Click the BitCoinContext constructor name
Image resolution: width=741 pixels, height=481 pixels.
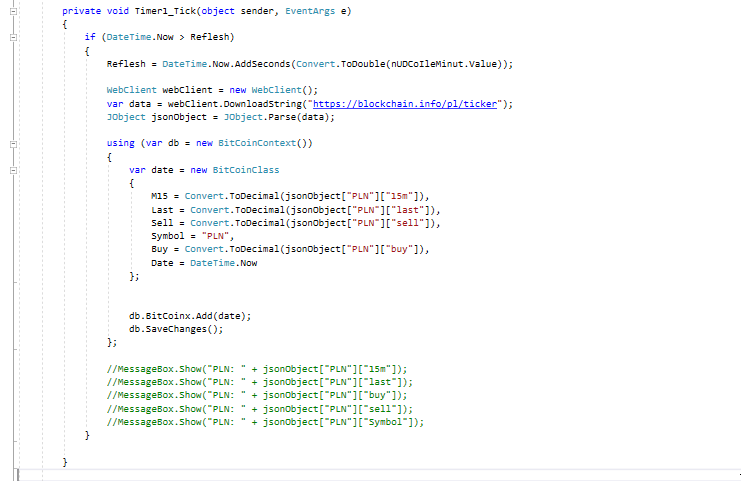click(257, 143)
